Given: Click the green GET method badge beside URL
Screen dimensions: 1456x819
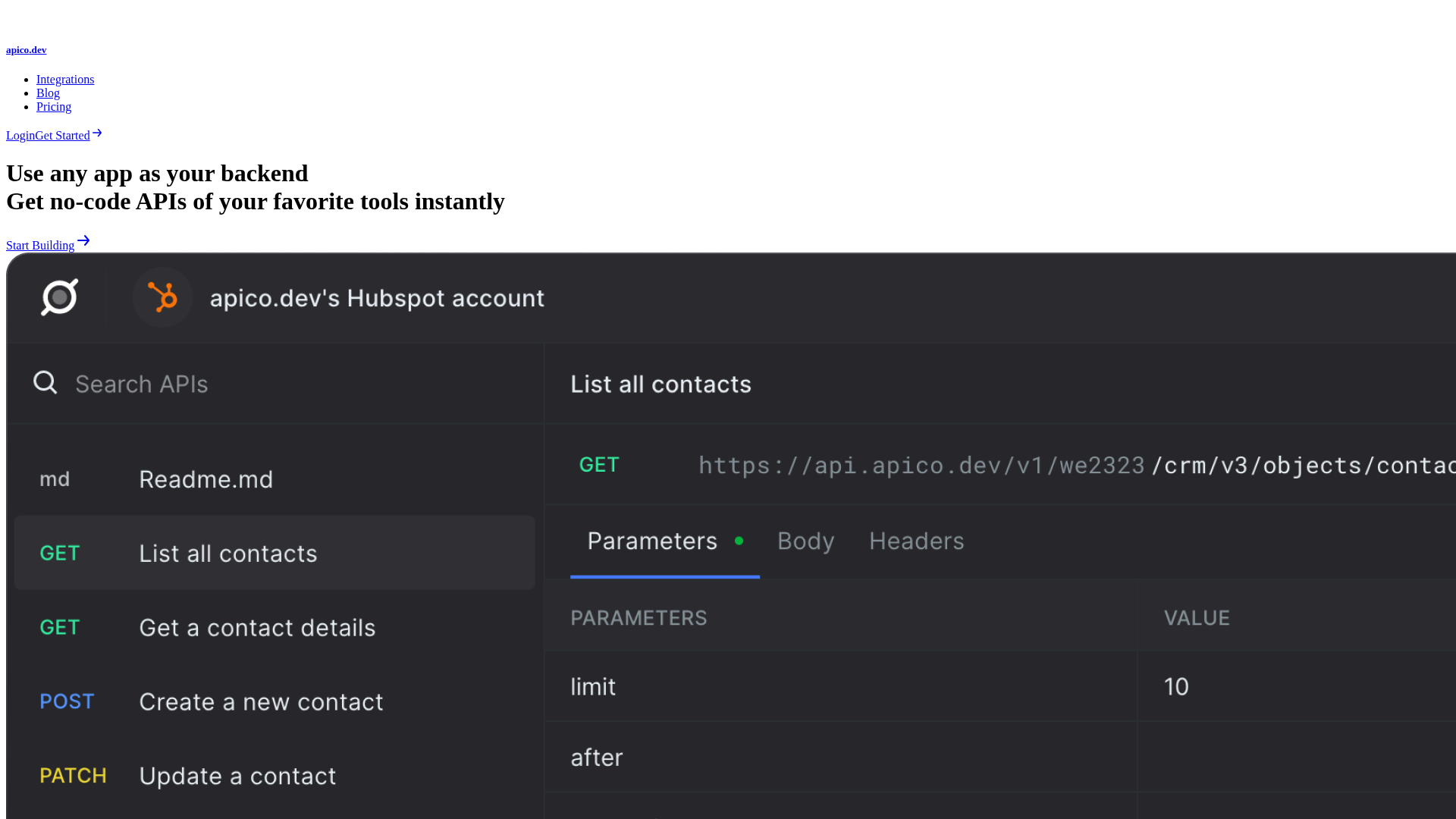Looking at the screenshot, I should coord(599,465).
